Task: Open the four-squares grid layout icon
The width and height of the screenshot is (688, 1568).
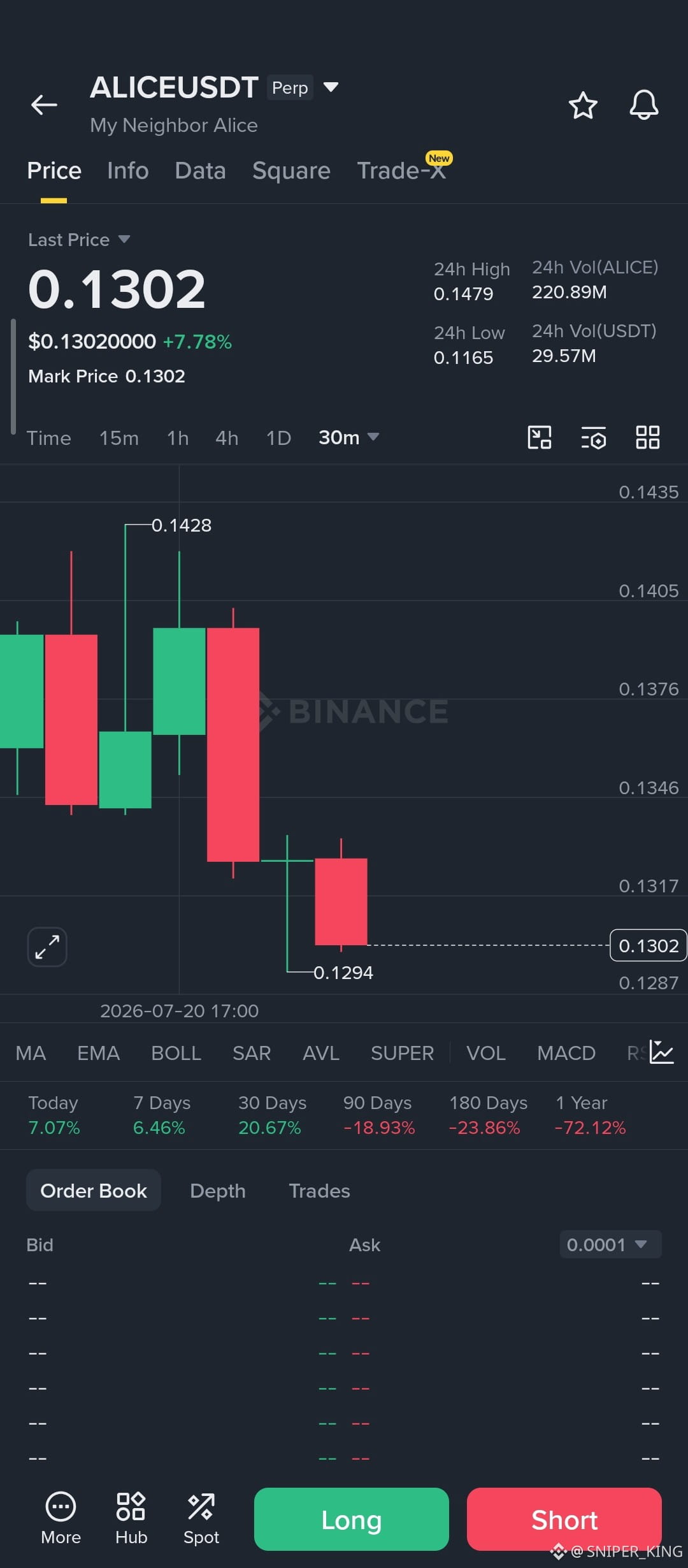Action: [648, 437]
